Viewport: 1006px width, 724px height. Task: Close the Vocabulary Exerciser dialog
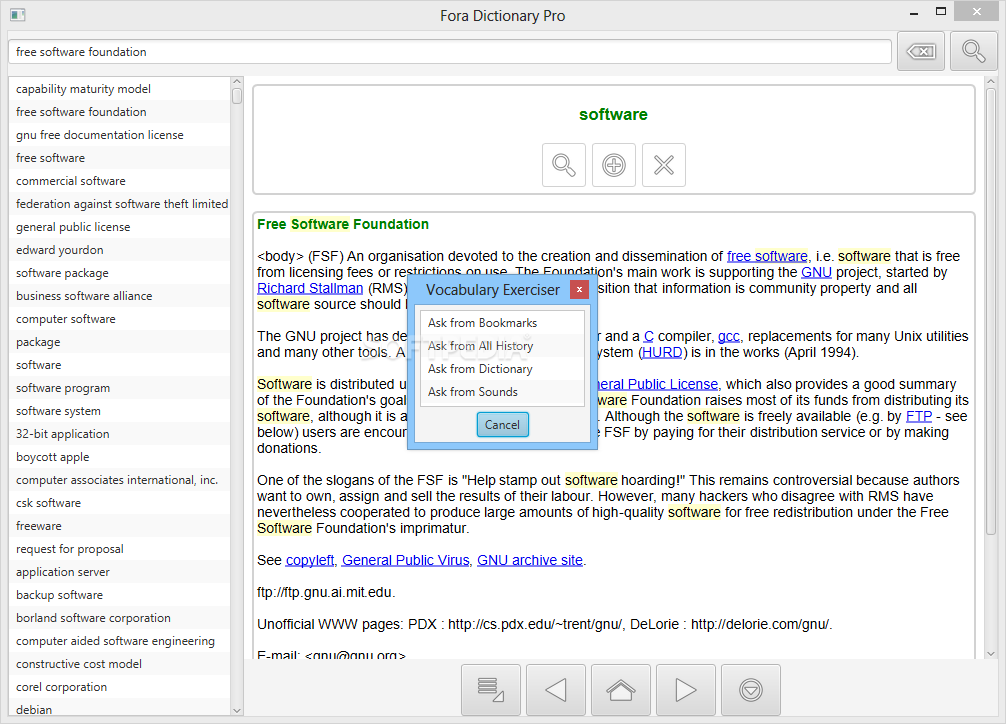pyautogui.click(x=579, y=289)
